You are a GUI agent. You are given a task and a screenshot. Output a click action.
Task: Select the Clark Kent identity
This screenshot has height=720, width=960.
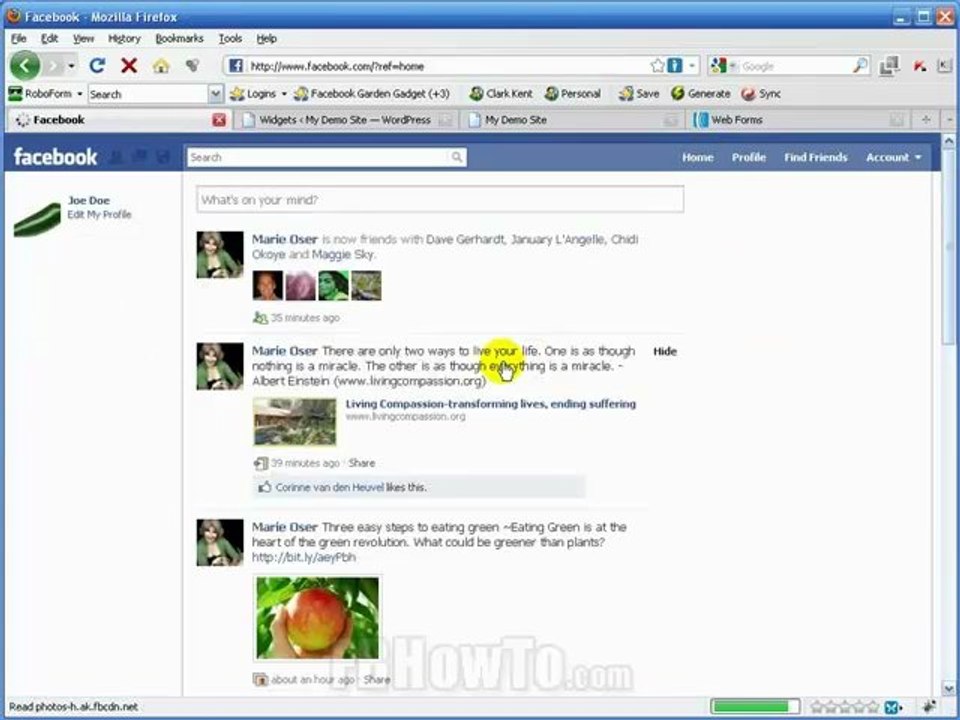501,94
